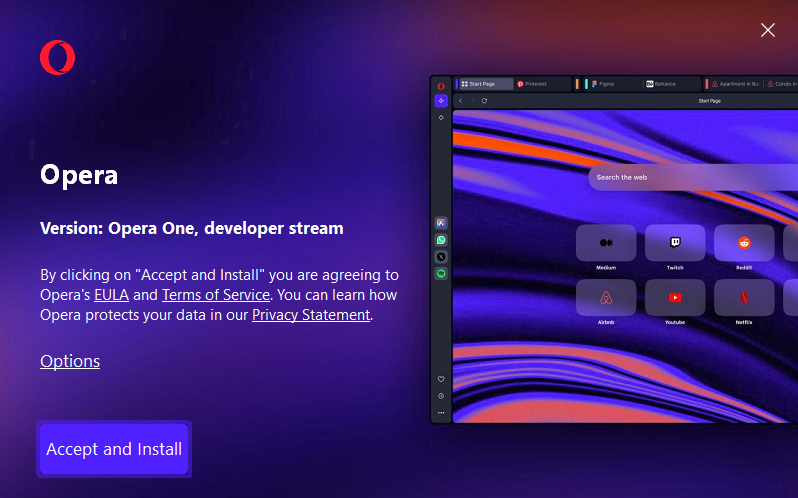
Task: Open the Privacy Statement link
Action: click(x=311, y=315)
